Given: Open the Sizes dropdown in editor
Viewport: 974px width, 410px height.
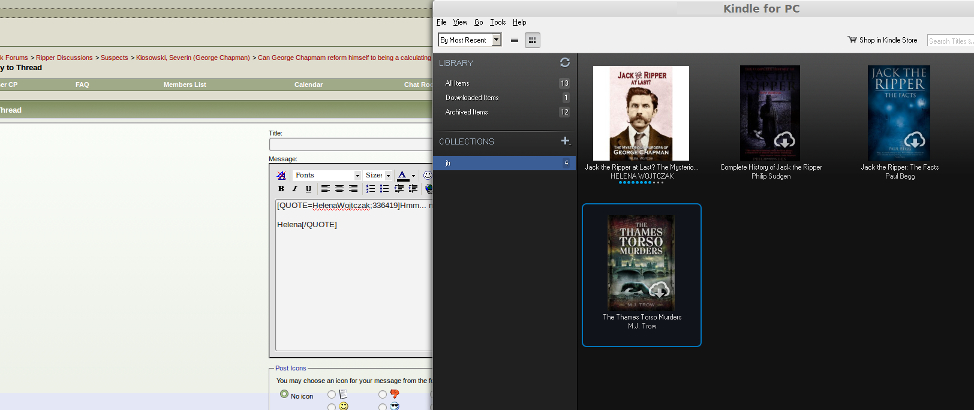Looking at the screenshot, I should tap(378, 175).
